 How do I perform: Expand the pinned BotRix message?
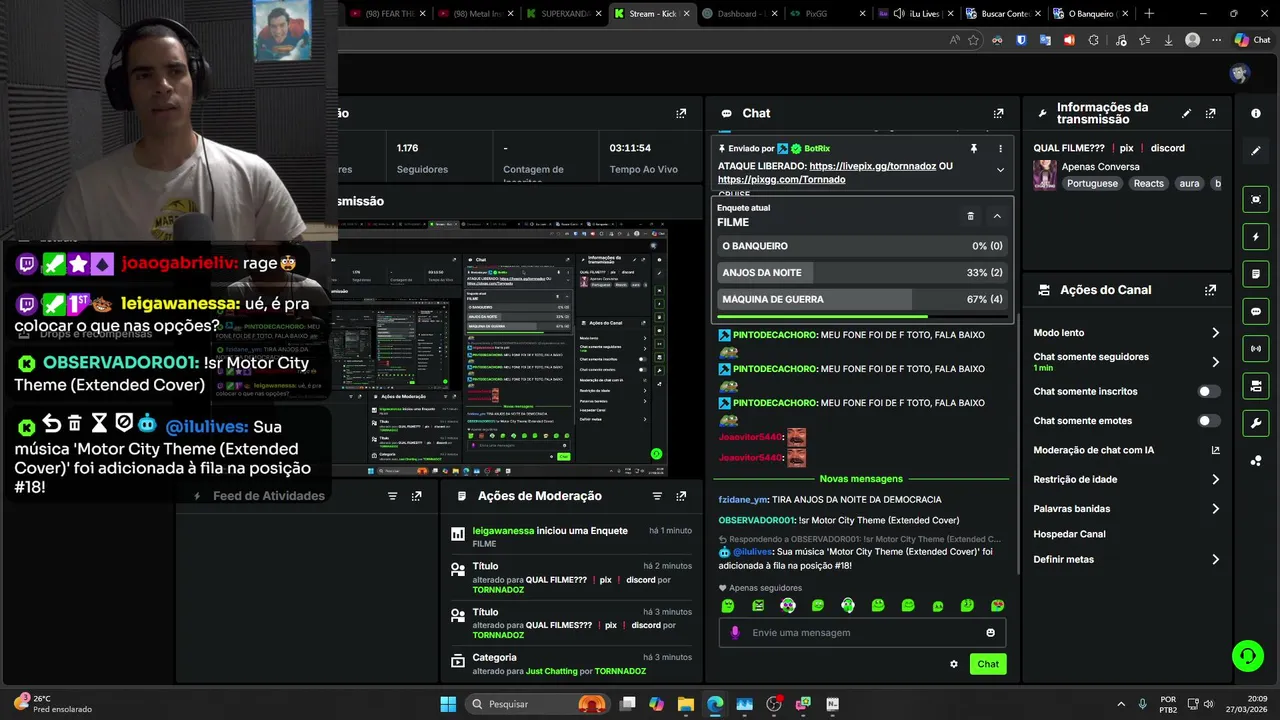pos(1000,170)
